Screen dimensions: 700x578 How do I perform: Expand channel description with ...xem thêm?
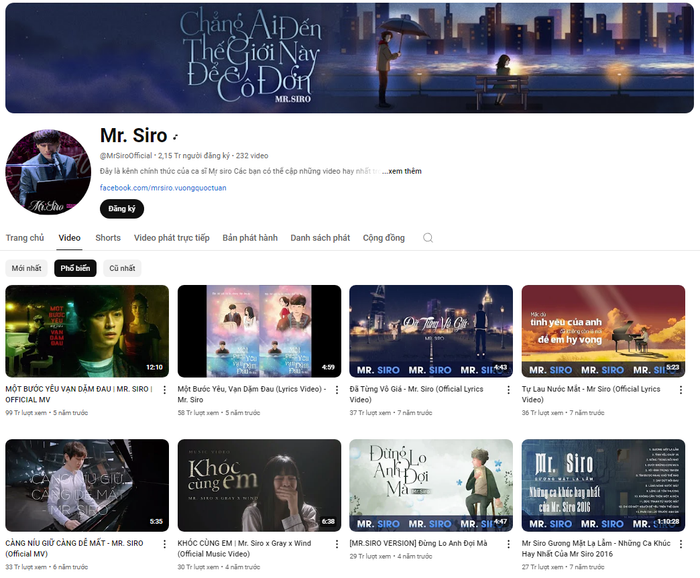(x=402, y=171)
